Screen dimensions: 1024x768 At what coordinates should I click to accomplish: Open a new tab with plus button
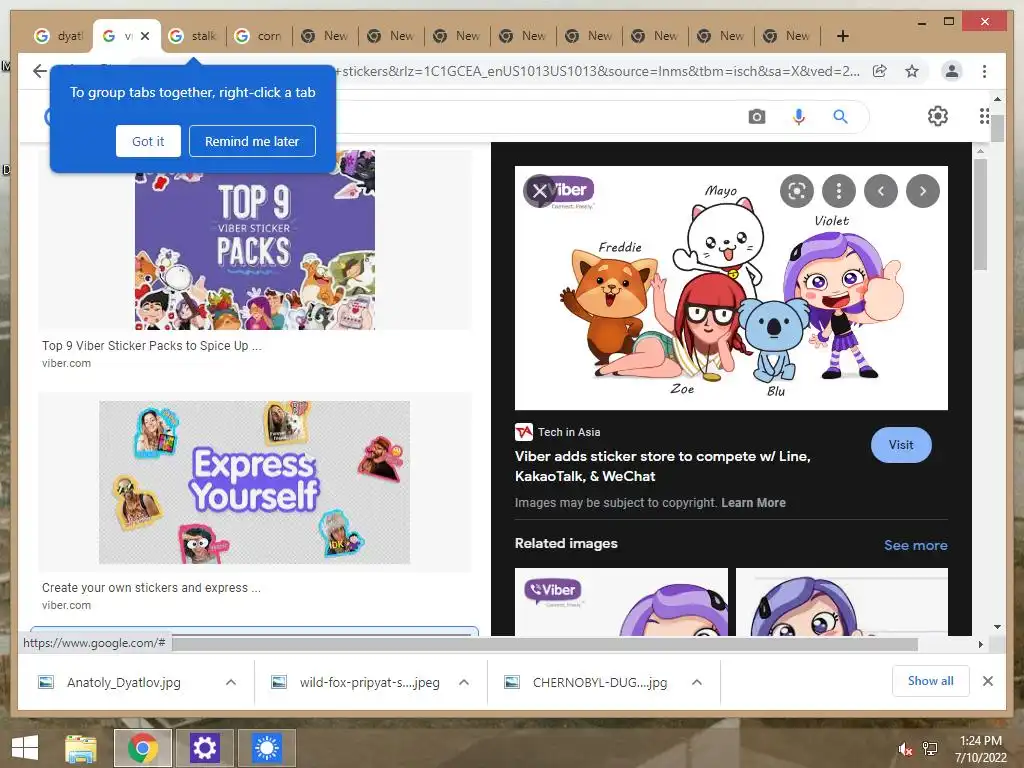(842, 36)
